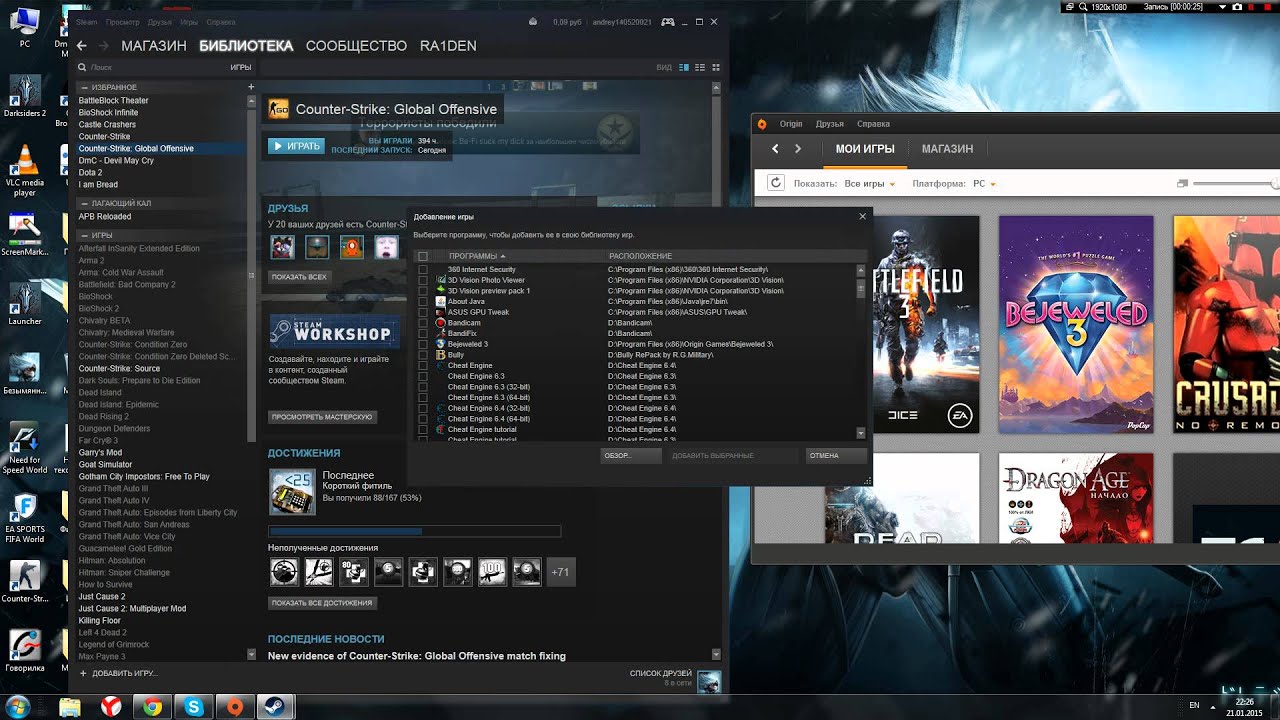Click Показать всех friends button

tap(299, 276)
